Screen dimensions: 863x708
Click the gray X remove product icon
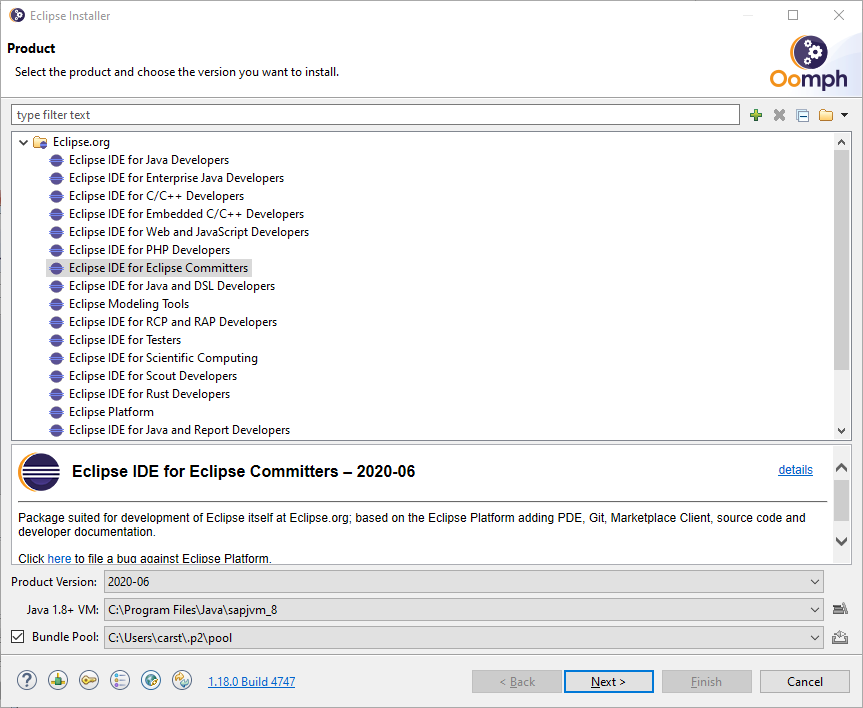[779, 115]
